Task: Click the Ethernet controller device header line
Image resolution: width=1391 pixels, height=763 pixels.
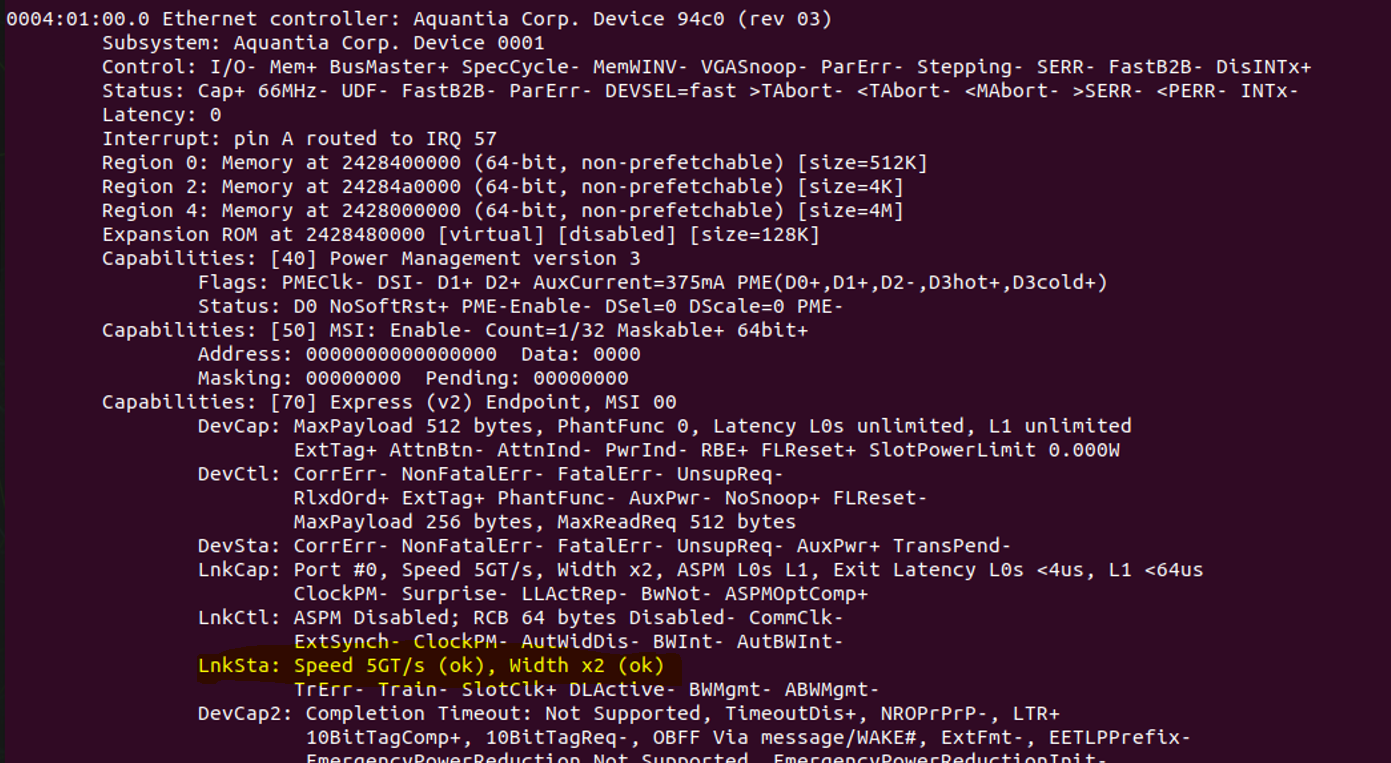Action: (420, 19)
